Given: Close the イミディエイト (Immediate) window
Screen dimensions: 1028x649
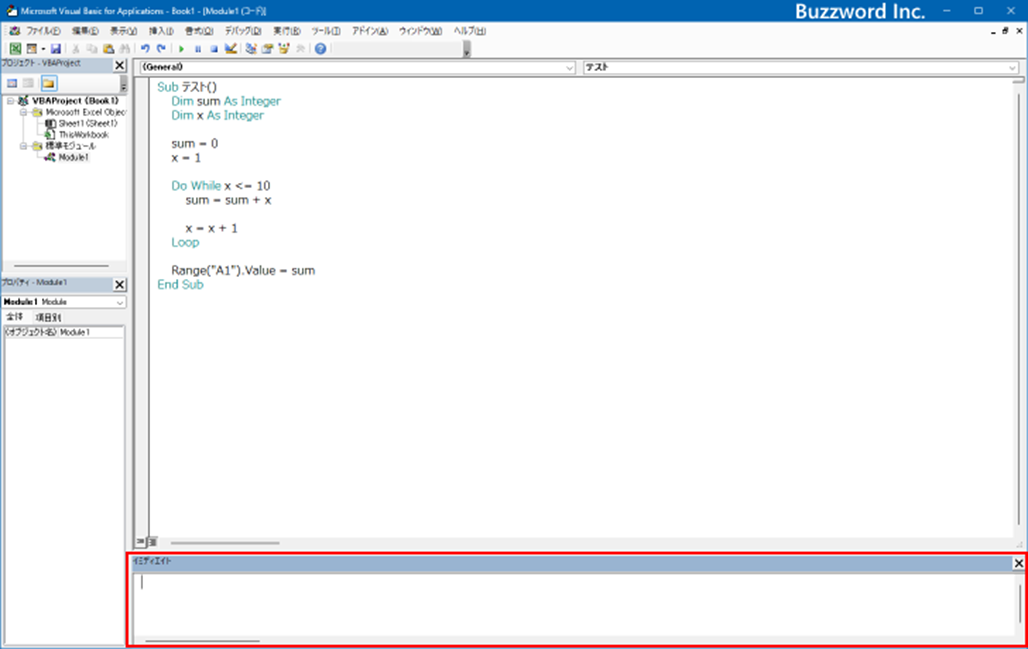Looking at the screenshot, I should (1018, 564).
